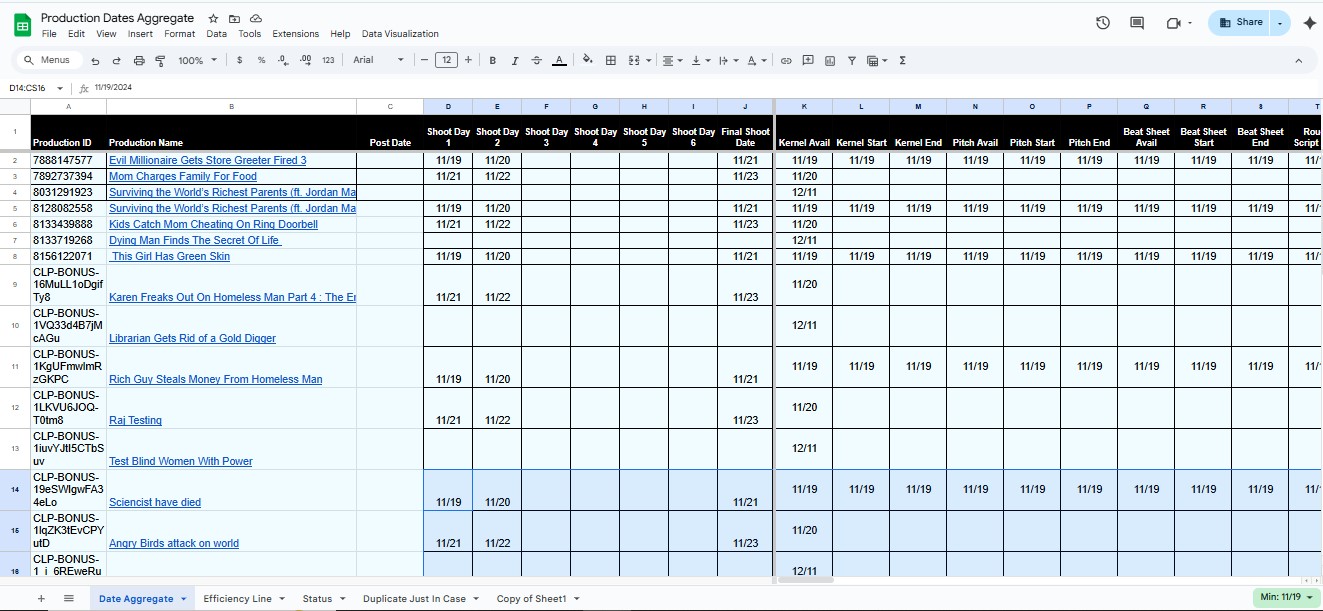The width and height of the screenshot is (1323, 611).
Task: Click the print icon in toolbar
Action: point(138,61)
